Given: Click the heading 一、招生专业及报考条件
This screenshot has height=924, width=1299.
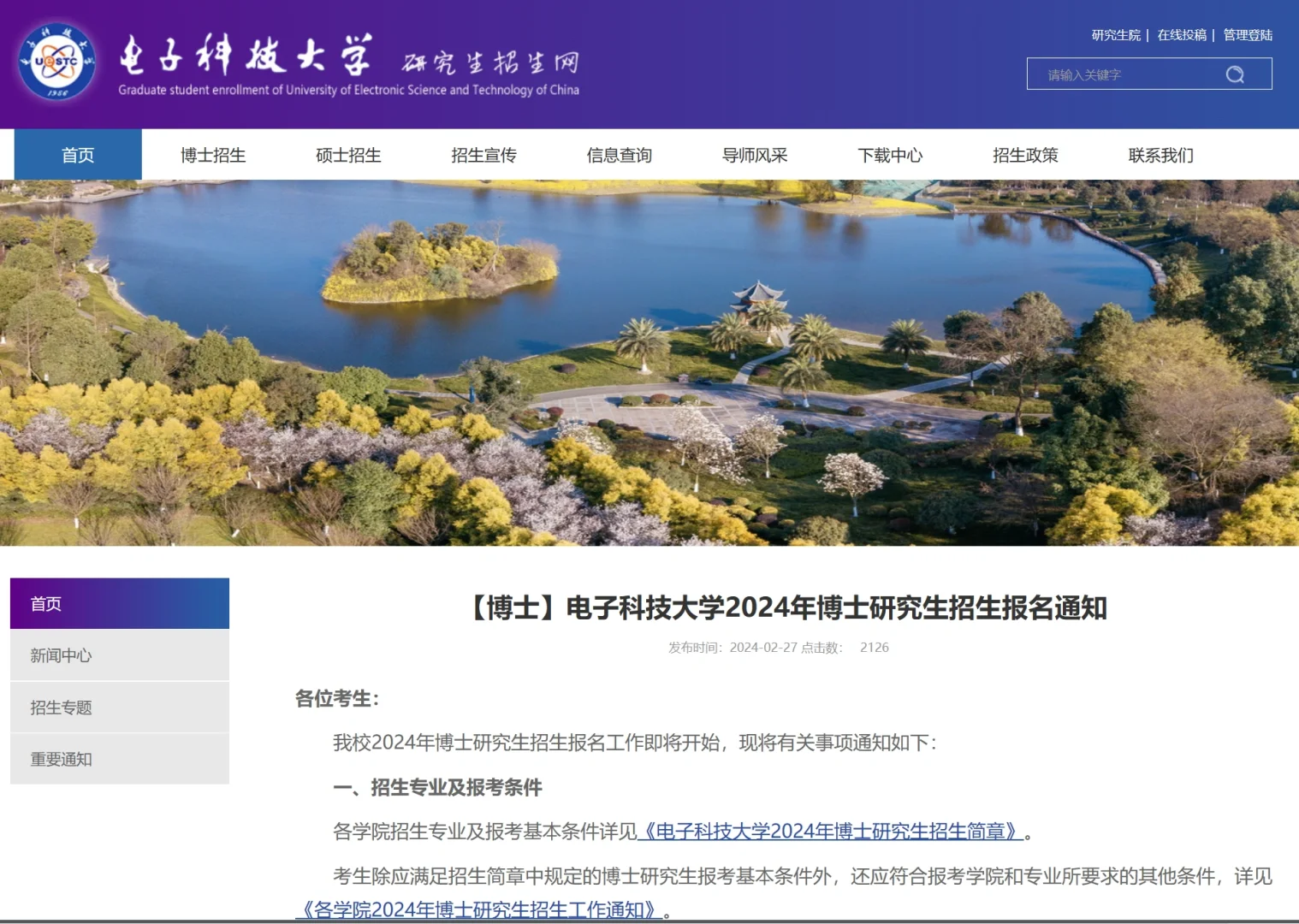Looking at the screenshot, I should click(x=437, y=787).
